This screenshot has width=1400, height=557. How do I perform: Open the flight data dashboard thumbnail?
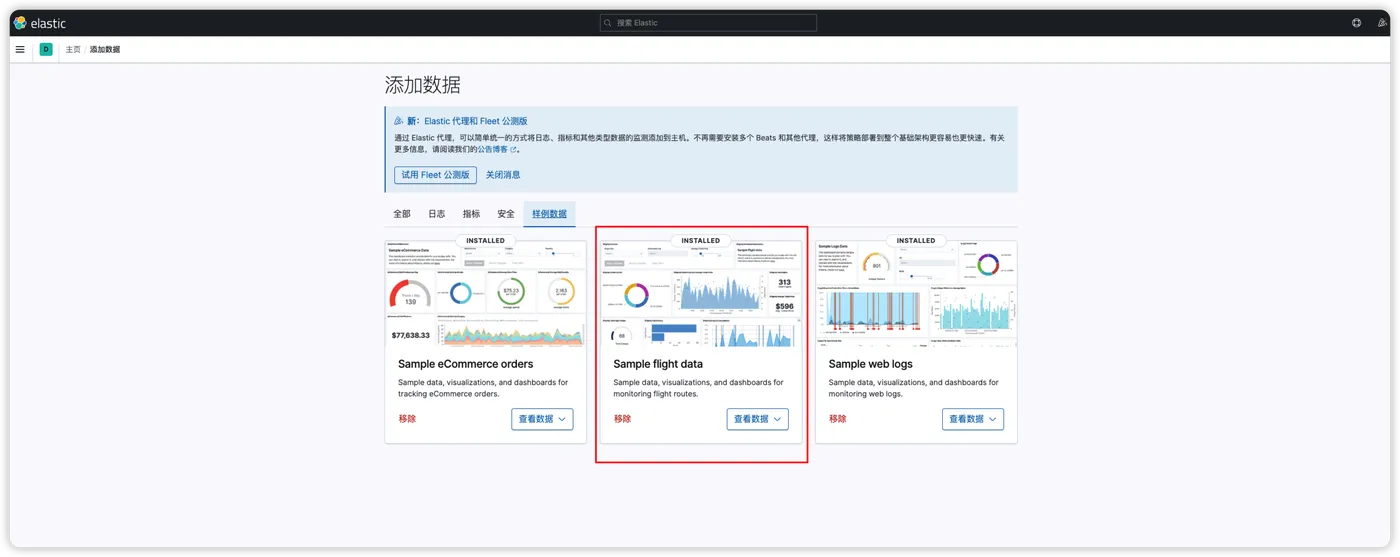(701, 294)
